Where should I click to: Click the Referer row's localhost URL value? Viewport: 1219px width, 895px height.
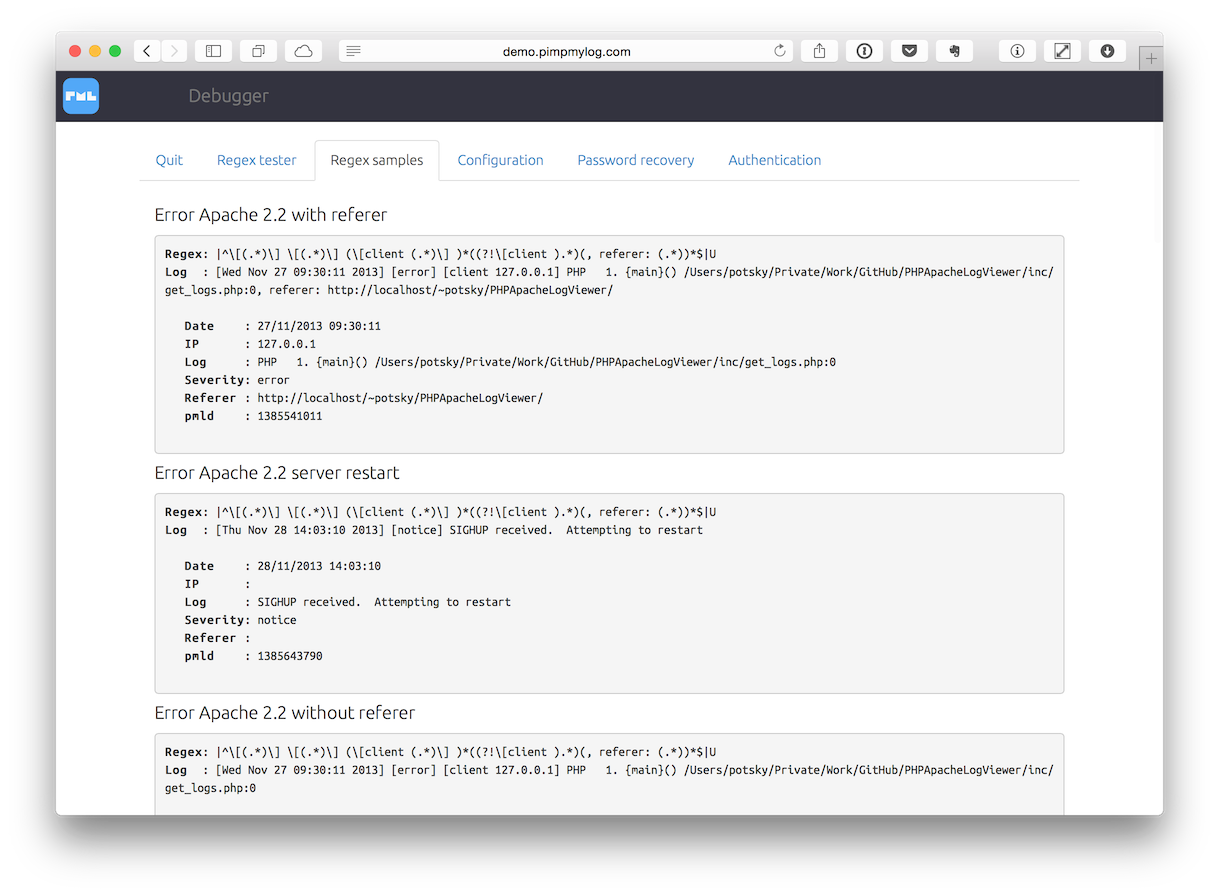coord(400,398)
